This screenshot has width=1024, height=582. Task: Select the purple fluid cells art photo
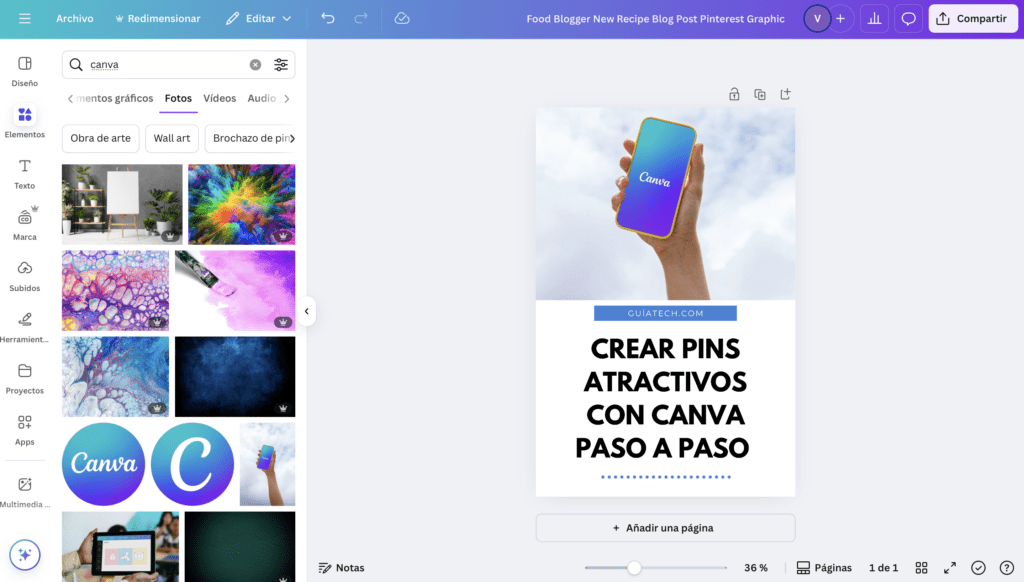point(116,290)
